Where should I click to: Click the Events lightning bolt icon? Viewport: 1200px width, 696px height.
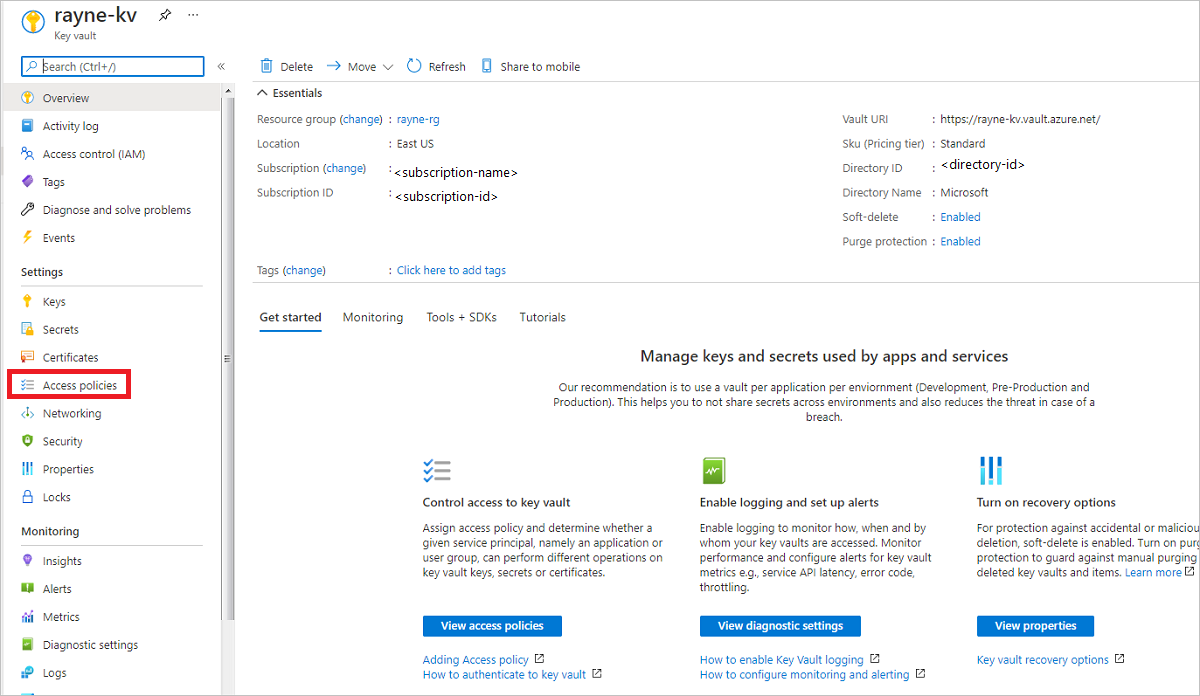pyautogui.click(x=28, y=238)
